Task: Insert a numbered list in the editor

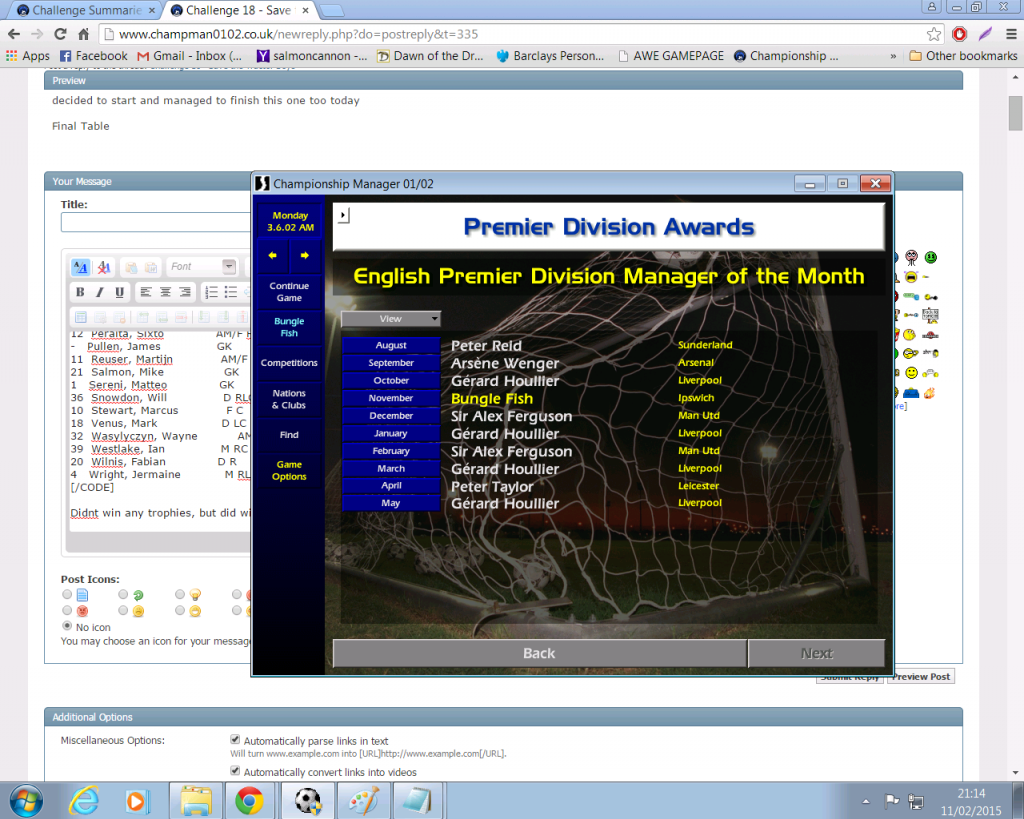Action: pyautogui.click(x=212, y=292)
